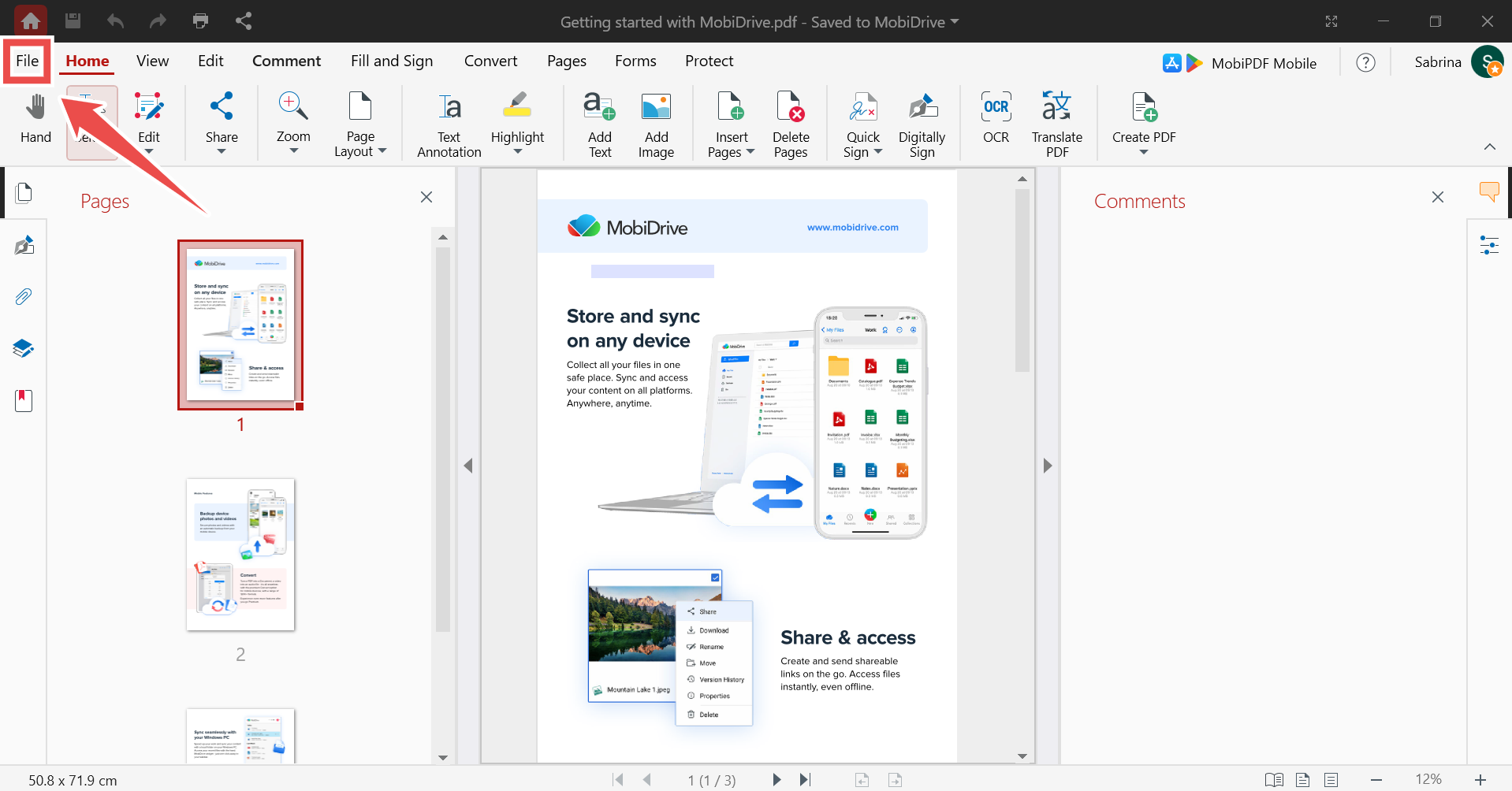Open the Attachments paperclip panel
This screenshot has height=791, width=1512.
click(x=24, y=296)
